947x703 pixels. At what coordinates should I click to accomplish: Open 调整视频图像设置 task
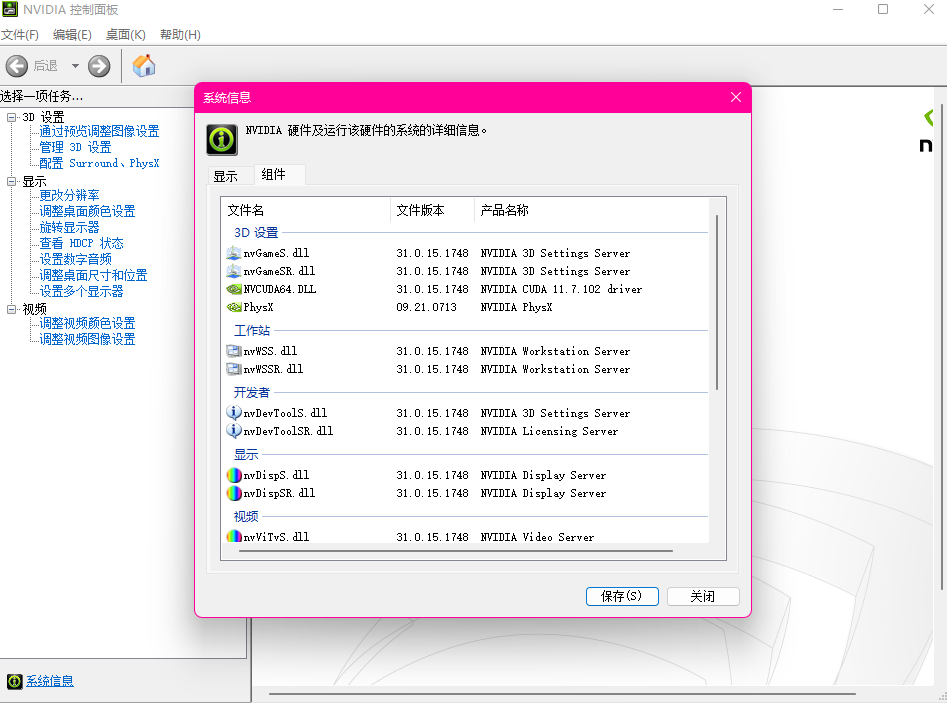pyautogui.click(x=88, y=339)
